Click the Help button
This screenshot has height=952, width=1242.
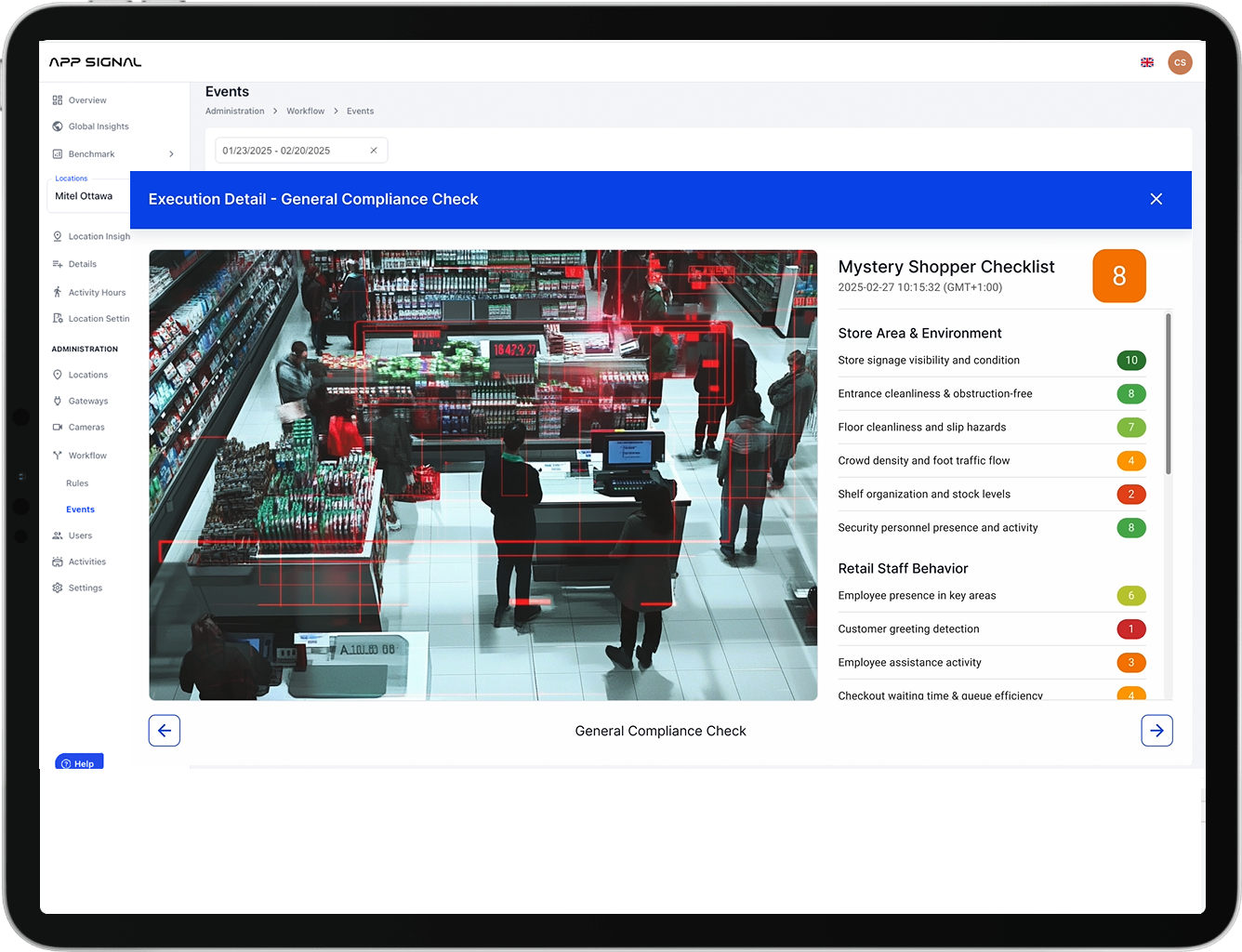point(79,763)
